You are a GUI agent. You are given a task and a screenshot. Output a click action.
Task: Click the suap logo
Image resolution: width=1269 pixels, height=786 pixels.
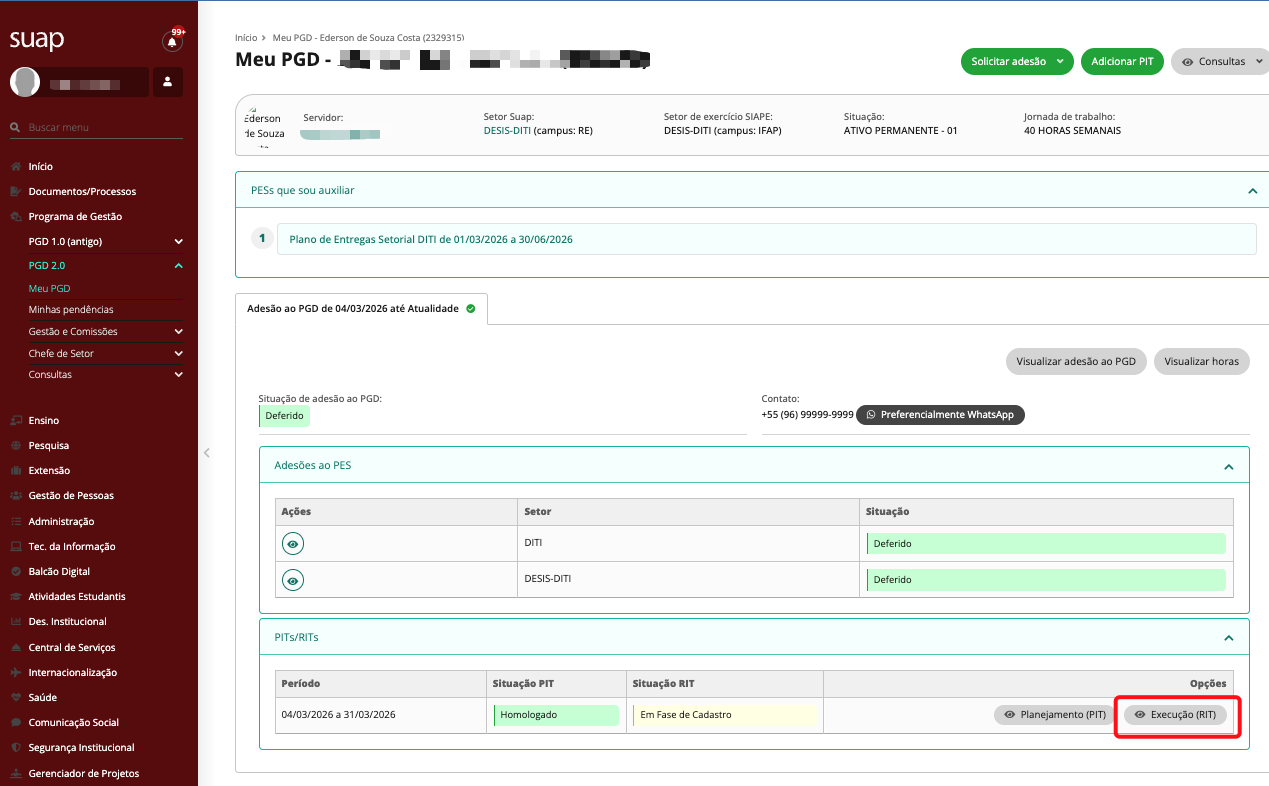[37, 40]
